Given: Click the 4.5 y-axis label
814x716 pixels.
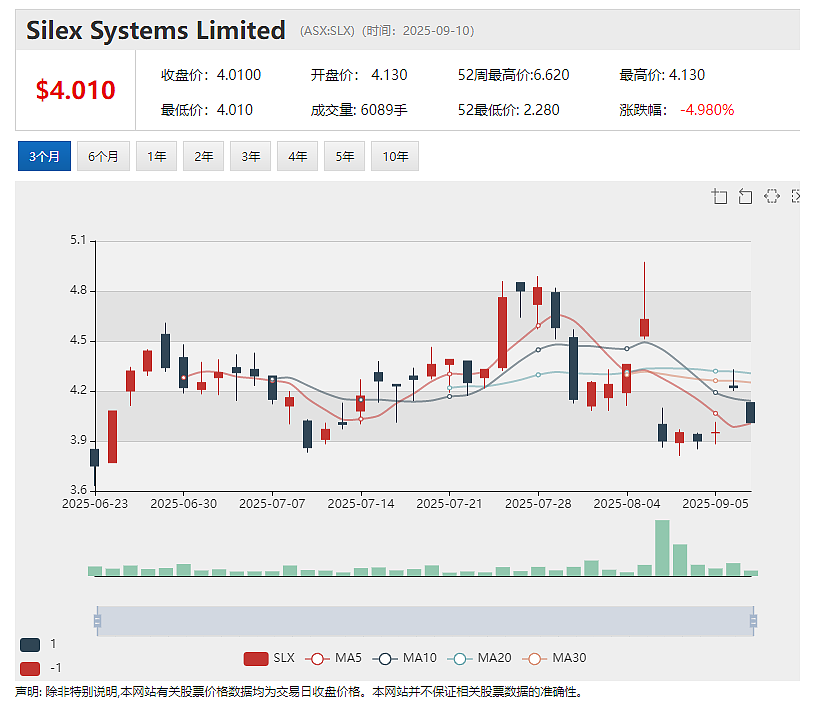Looking at the screenshot, I should (78, 340).
